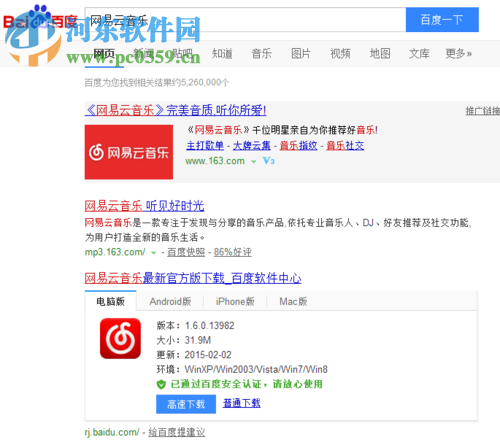Select the Android版 tab

[x=170, y=301]
